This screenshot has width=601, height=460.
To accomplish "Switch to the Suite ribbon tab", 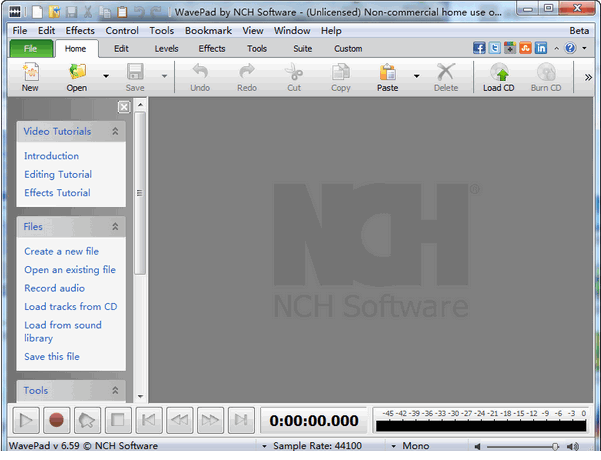I will tap(302, 49).
